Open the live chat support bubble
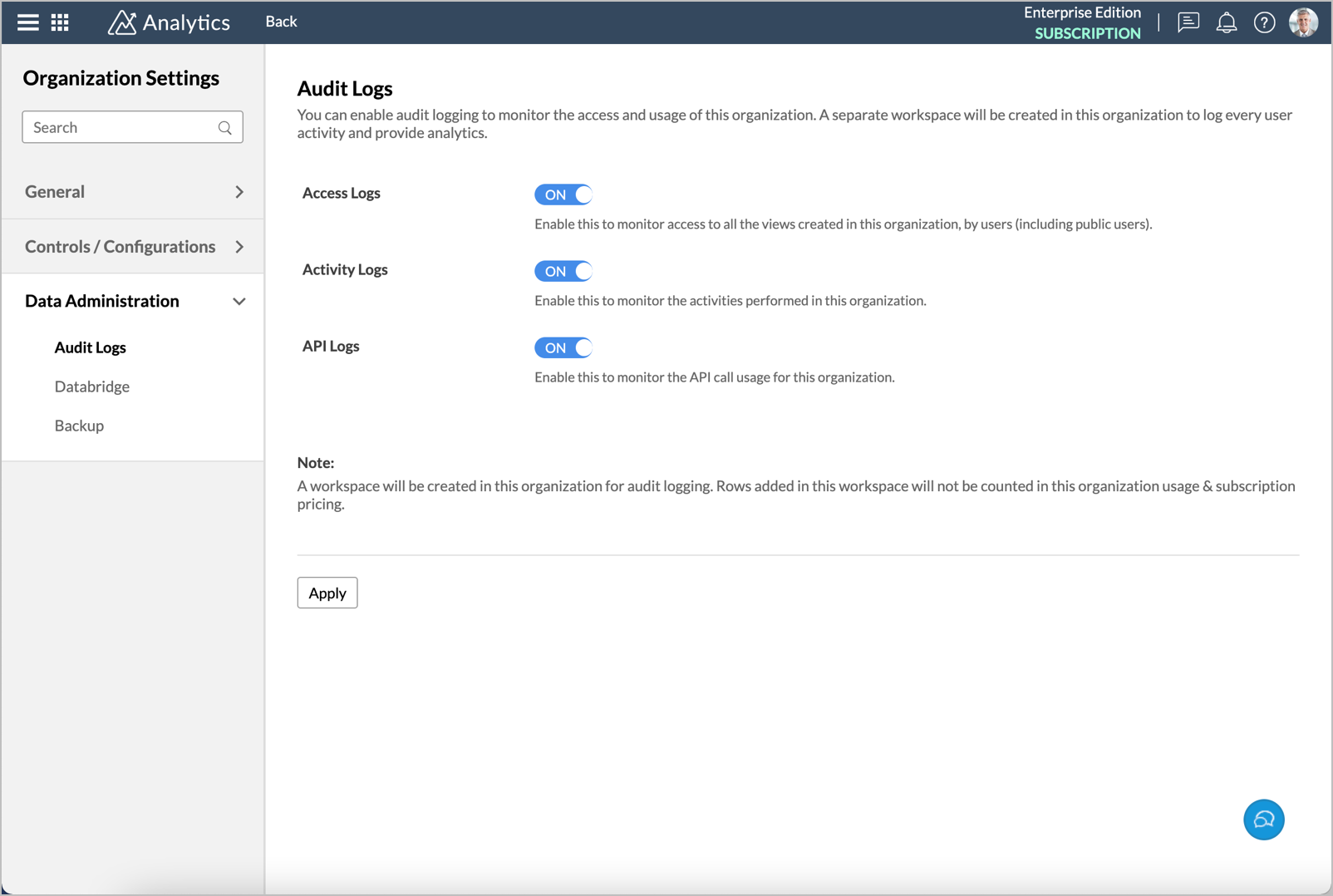Image resolution: width=1333 pixels, height=896 pixels. click(1263, 820)
